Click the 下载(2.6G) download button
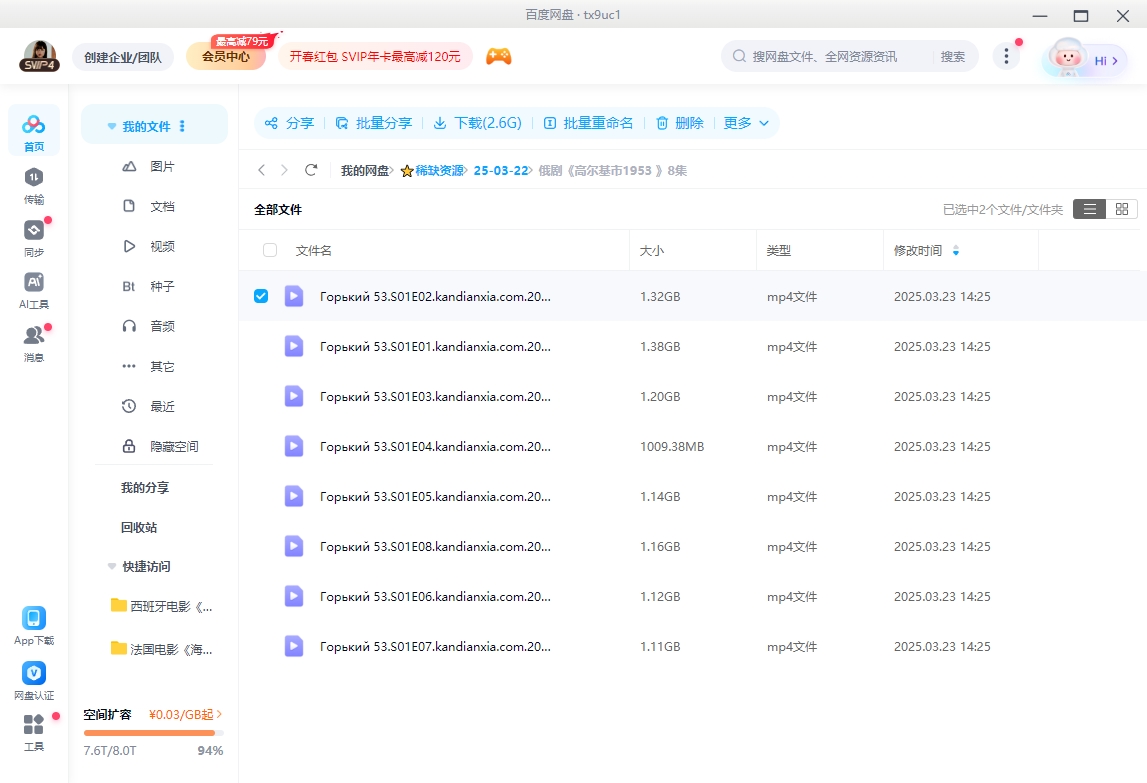 click(x=477, y=123)
